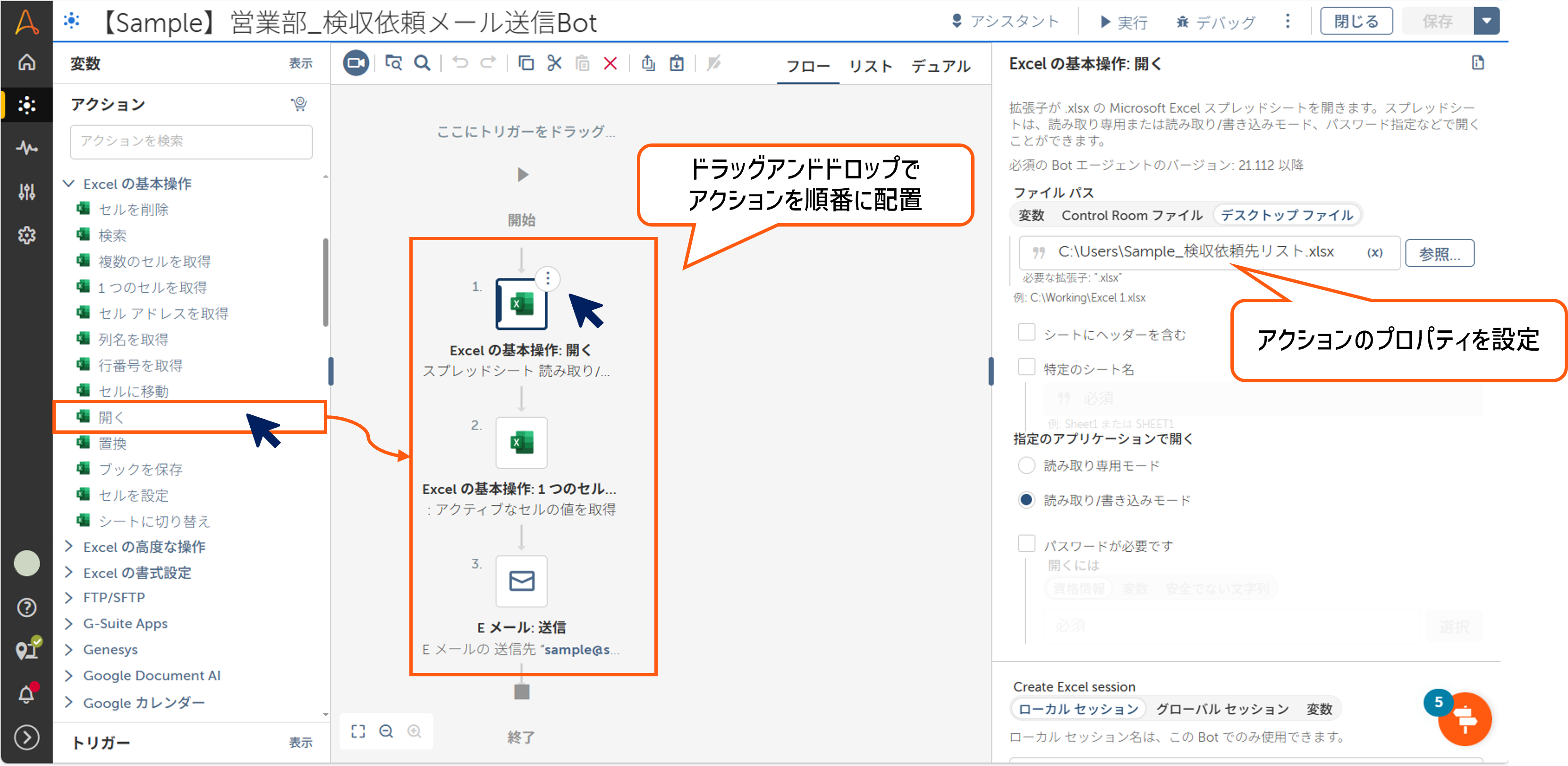The height and width of the screenshot is (766, 1568).
Task: Click the copy action toolbar icon
Action: [525, 63]
